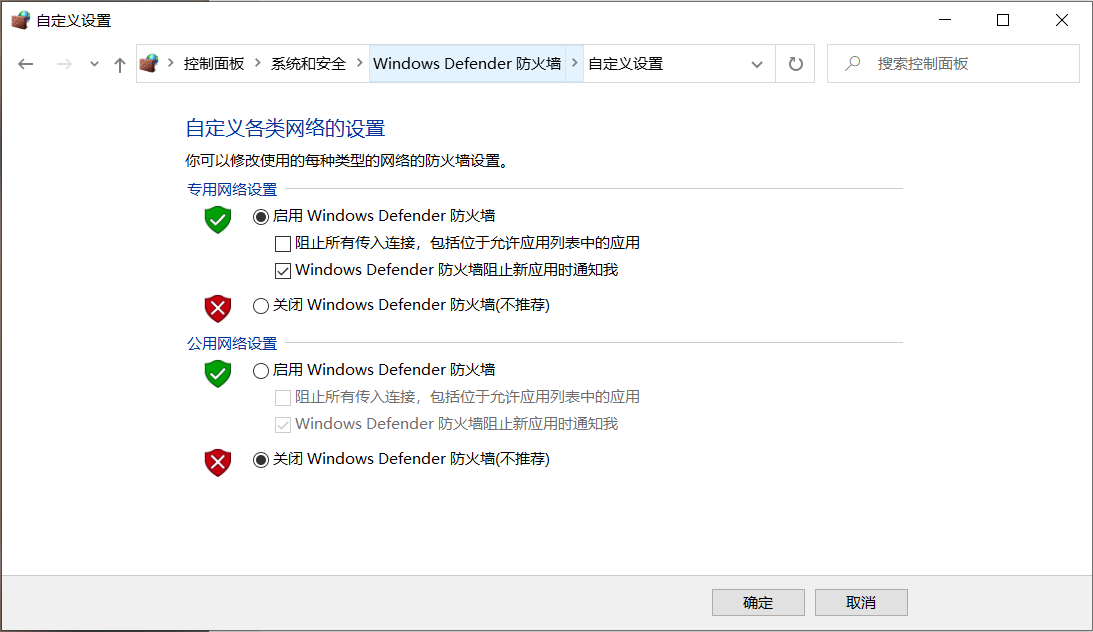Toggle notify me checkbox under 专用网络设置
1093x632 pixels.
282,271
